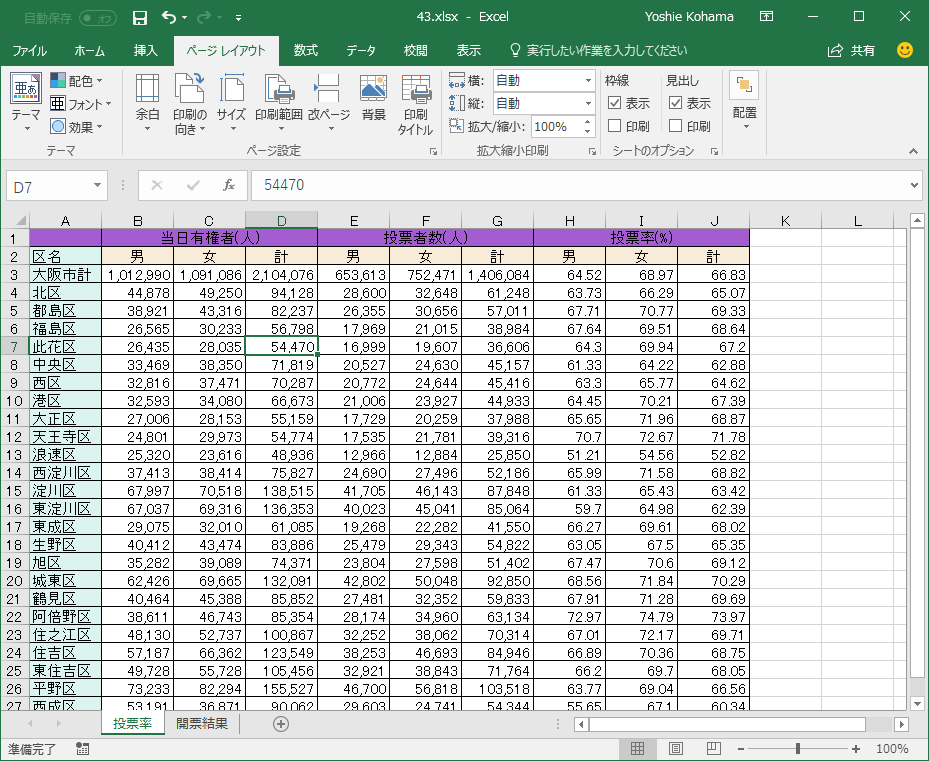
Task: Add a new sheet with plus button
Action: 281,724
